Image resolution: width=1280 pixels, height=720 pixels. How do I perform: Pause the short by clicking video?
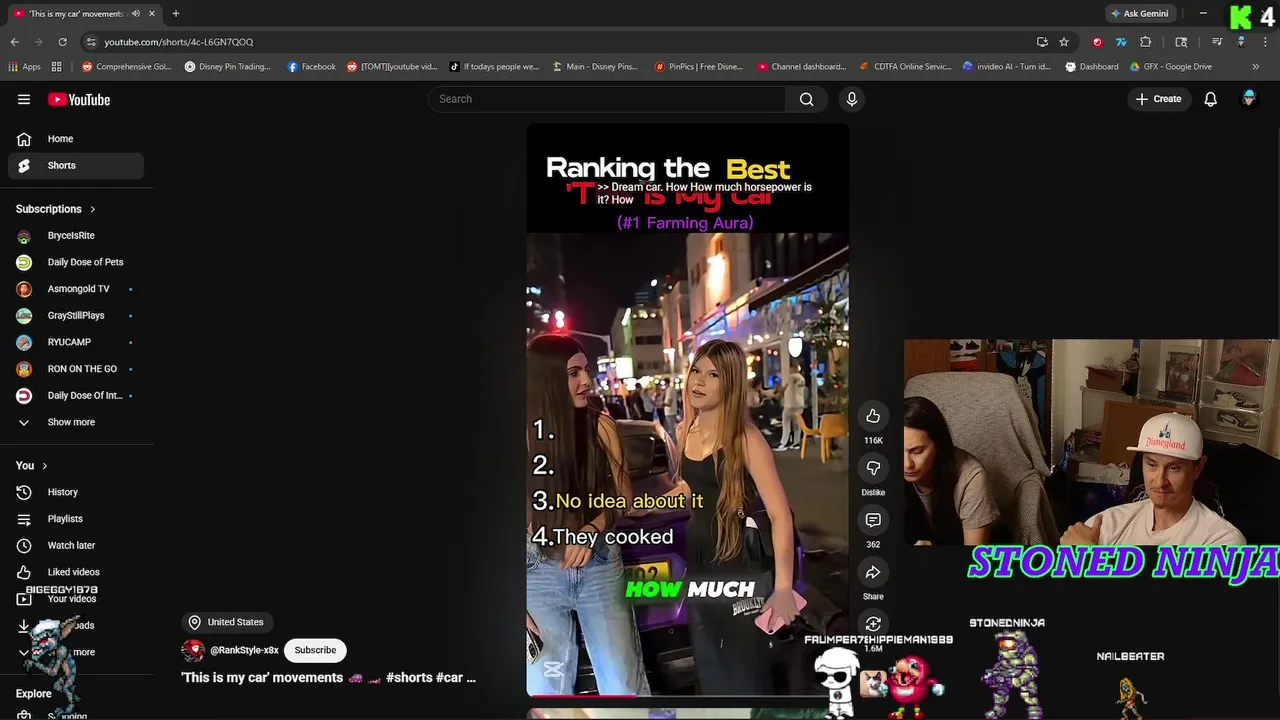pos(687,410)
